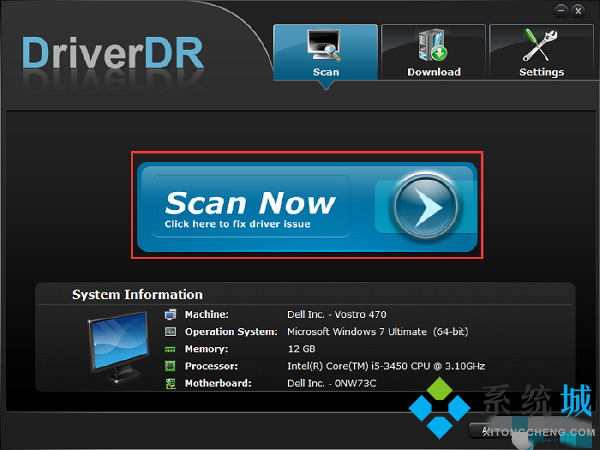Select the 'Intel(R) Core(TM) i5-3450' processor value
Viewport: 600px width, 450px height.
[386, 366]
